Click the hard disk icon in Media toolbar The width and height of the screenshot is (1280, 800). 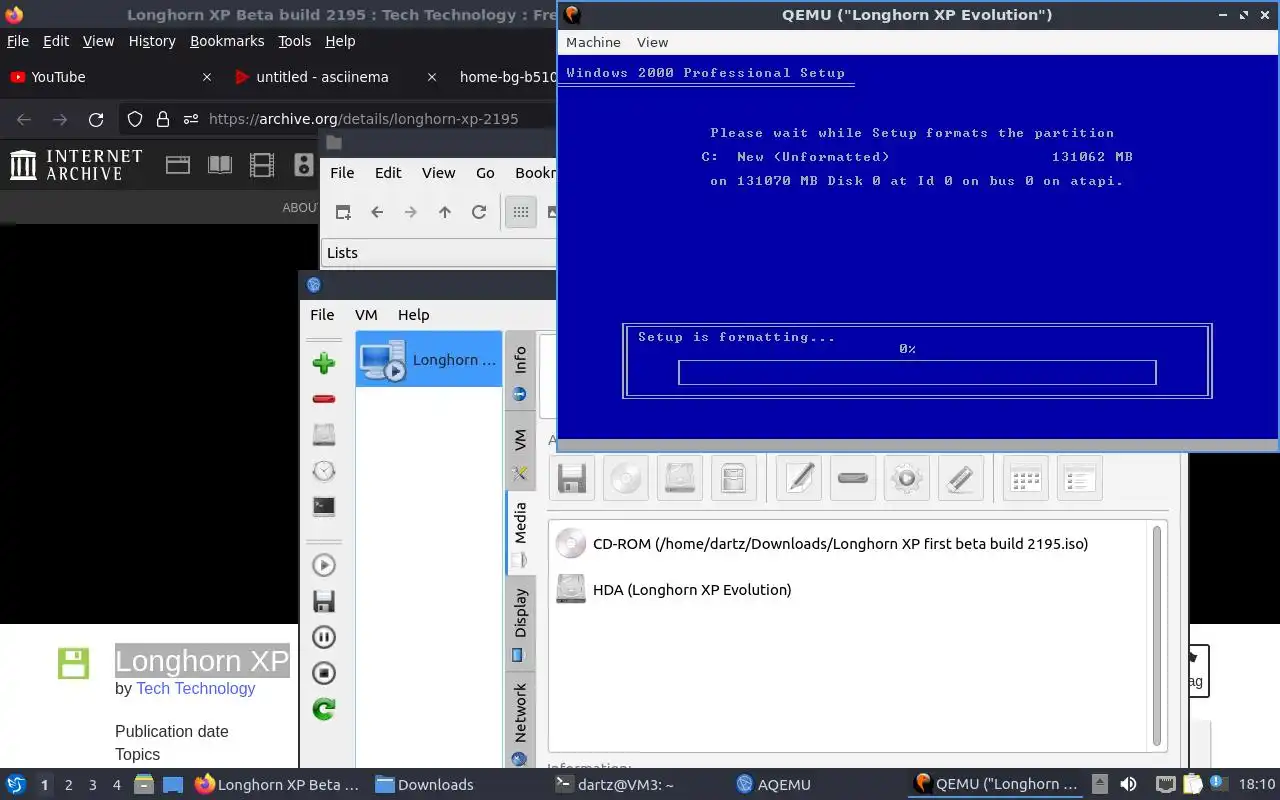tap(680, 478)
